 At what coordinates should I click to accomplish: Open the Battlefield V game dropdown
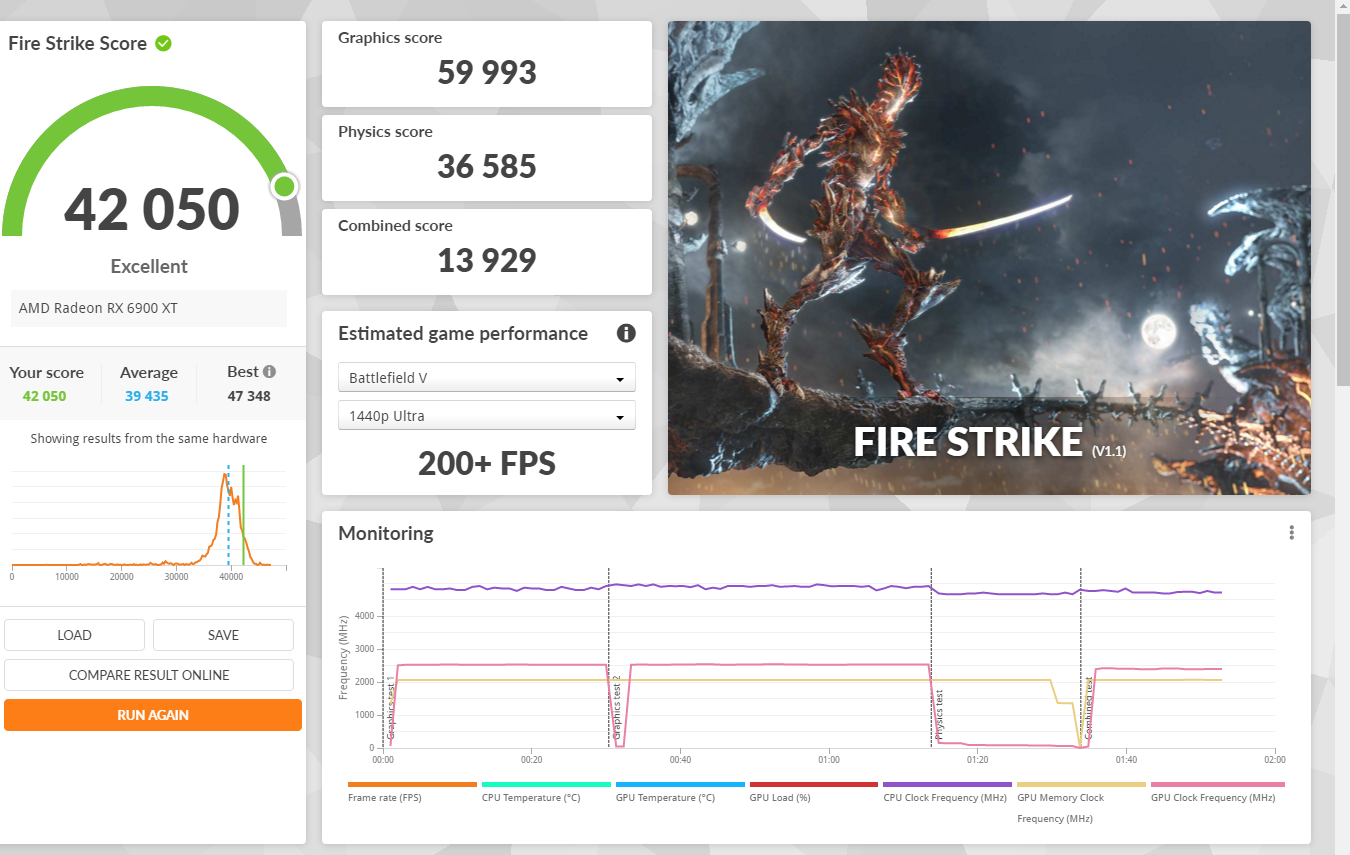(487, 378)
